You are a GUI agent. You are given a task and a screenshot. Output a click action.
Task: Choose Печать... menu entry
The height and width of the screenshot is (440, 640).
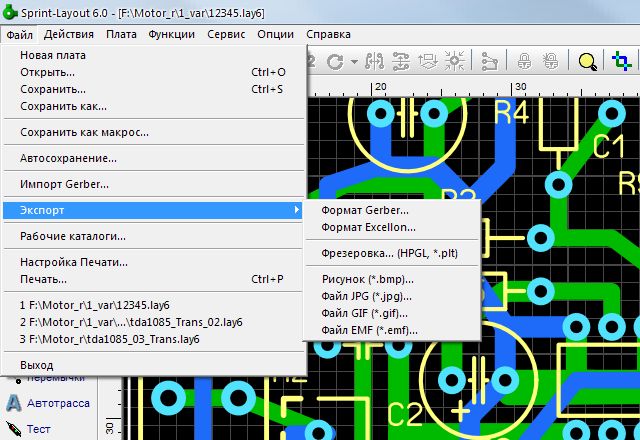coord(153,279)
